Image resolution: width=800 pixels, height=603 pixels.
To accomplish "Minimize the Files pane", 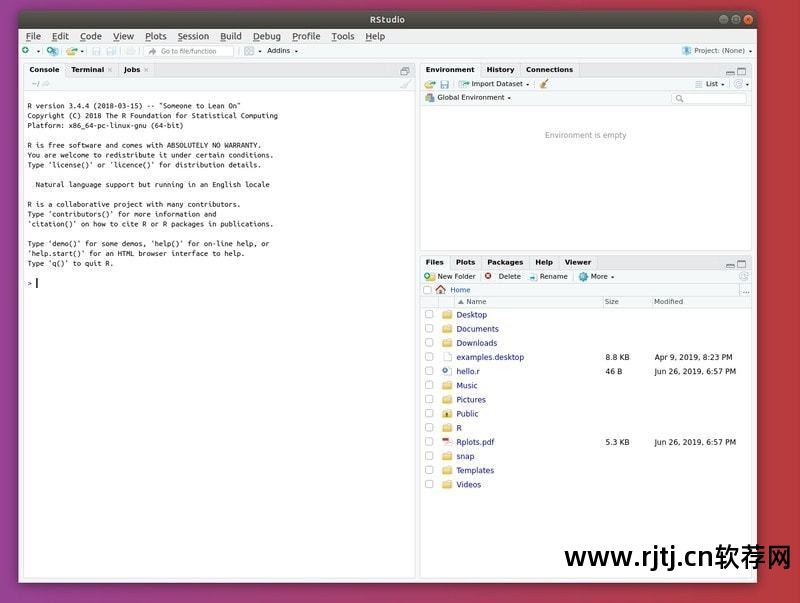I will pyautogui.click(x=730, y=265).
